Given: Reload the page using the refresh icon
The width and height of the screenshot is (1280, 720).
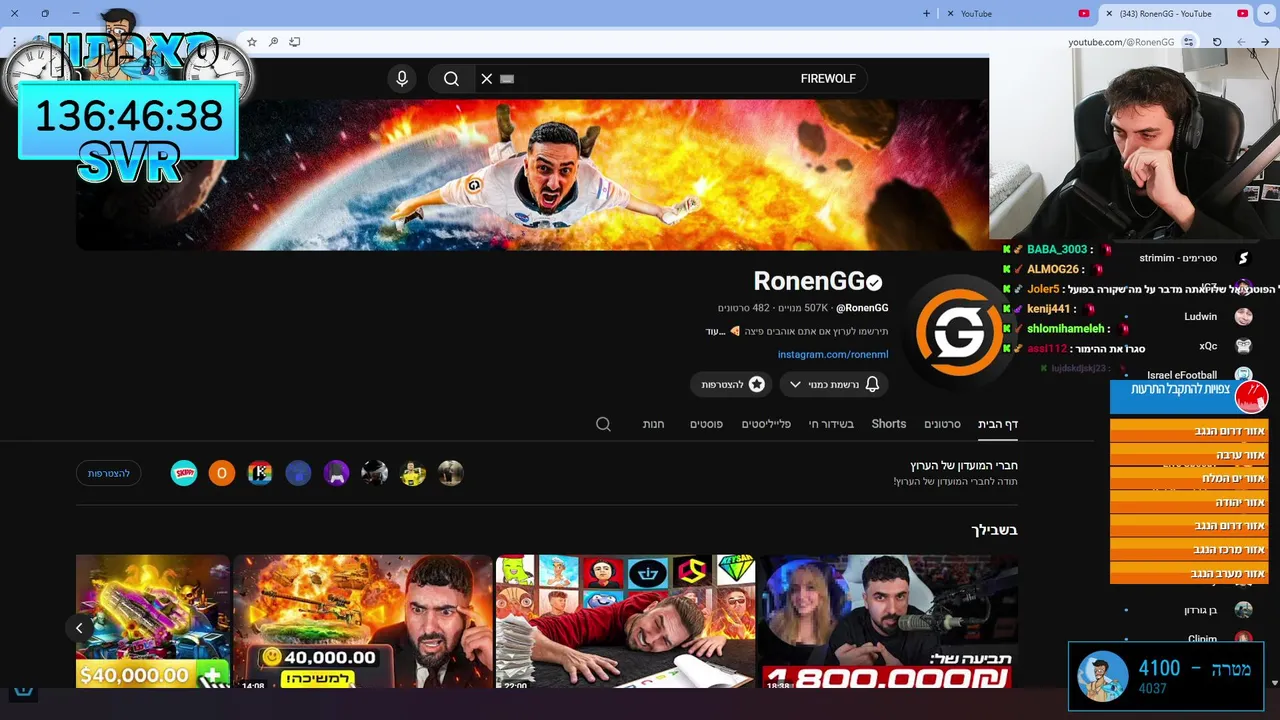Looking at the screenshot, I should coord(1217,42).
